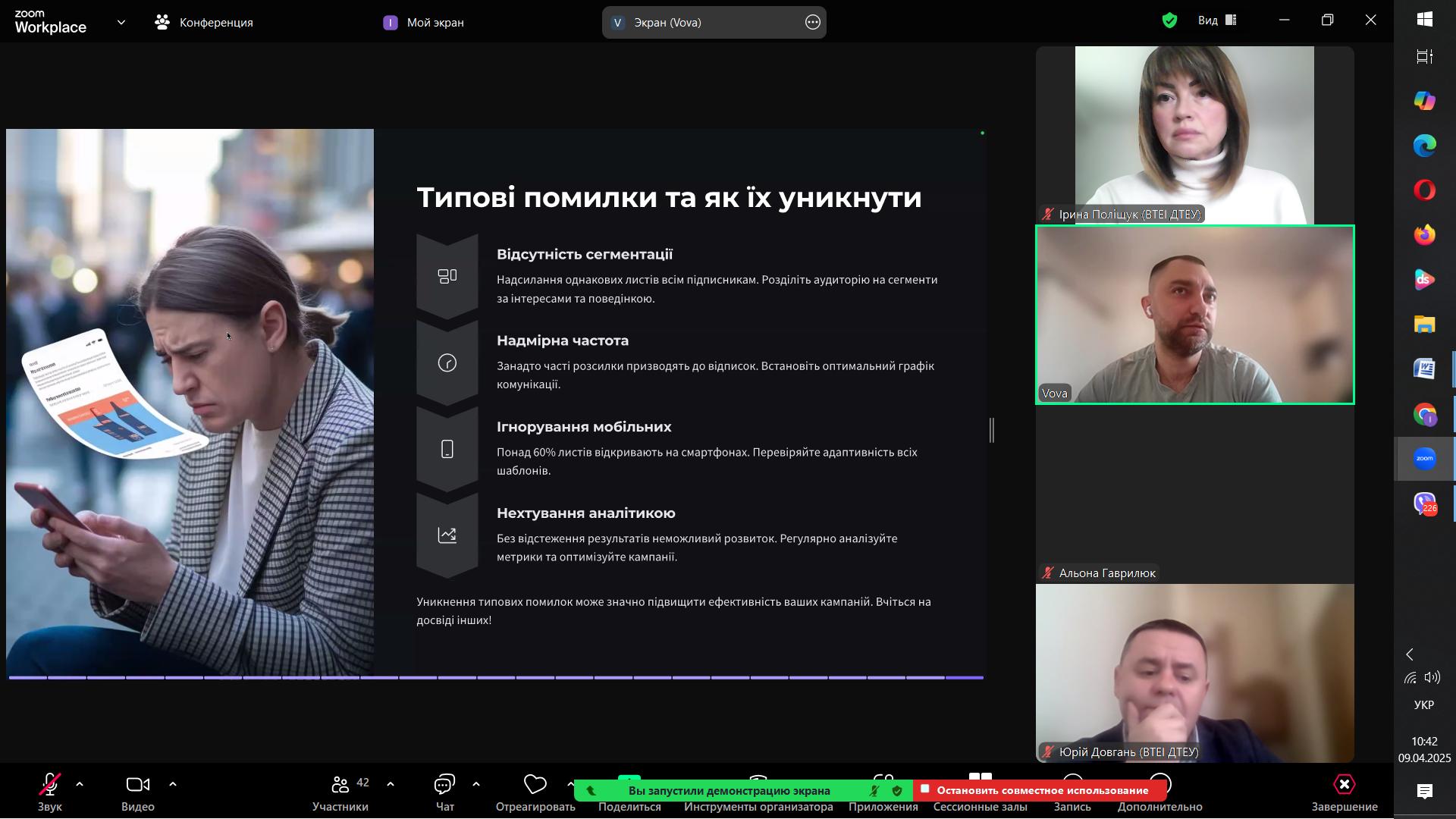Image resolution: width=1456 pixels, height=819 pixels.
Task: Open Opera browser in taskbar
Action: point(1424,190)
